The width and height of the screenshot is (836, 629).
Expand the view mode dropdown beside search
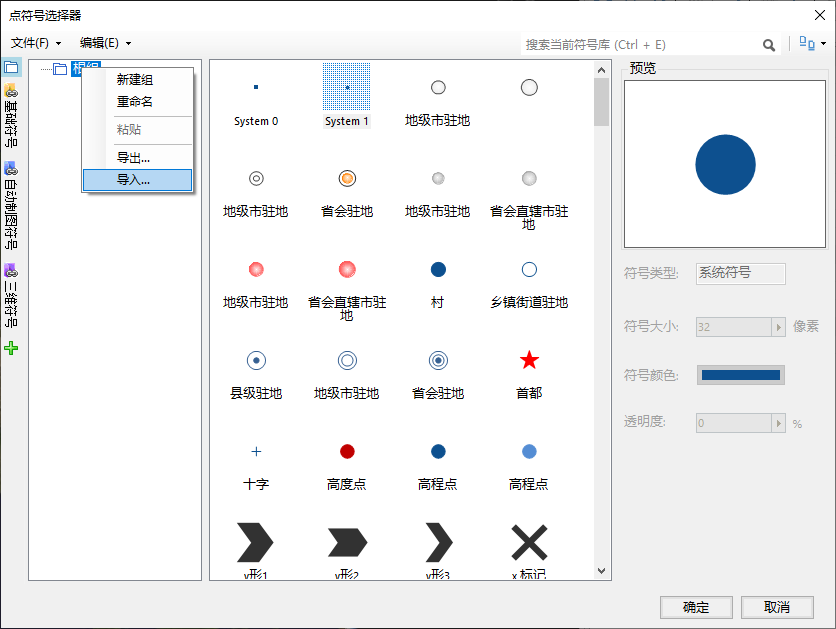pos(813,44)
